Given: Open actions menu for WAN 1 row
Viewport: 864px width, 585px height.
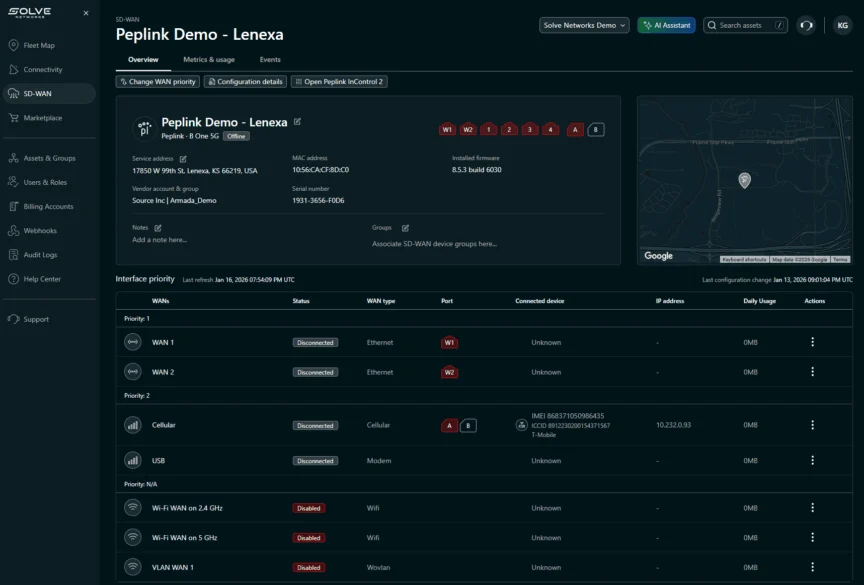Looking at the screenshot, I should pyautogui.click(x=812, y=342).
